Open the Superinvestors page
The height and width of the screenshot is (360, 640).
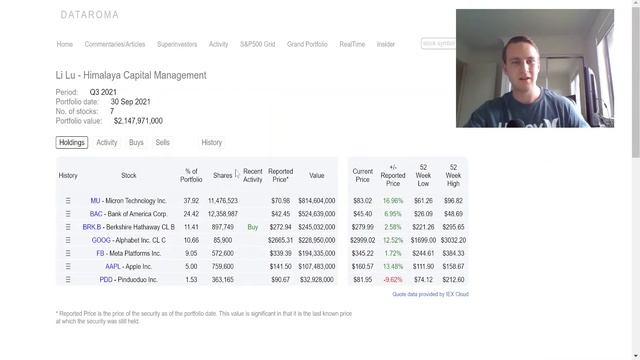tap(177, 44)
